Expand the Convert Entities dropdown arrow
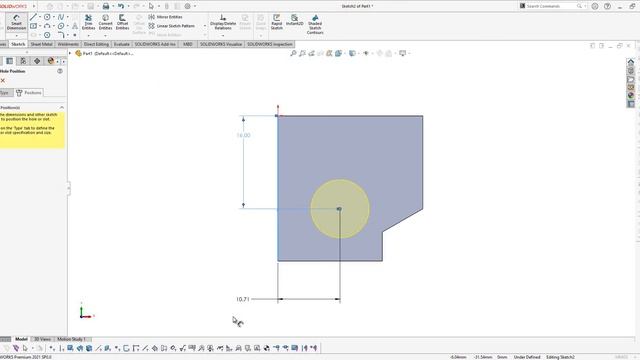The image size is (640, 360). (105, 36)
